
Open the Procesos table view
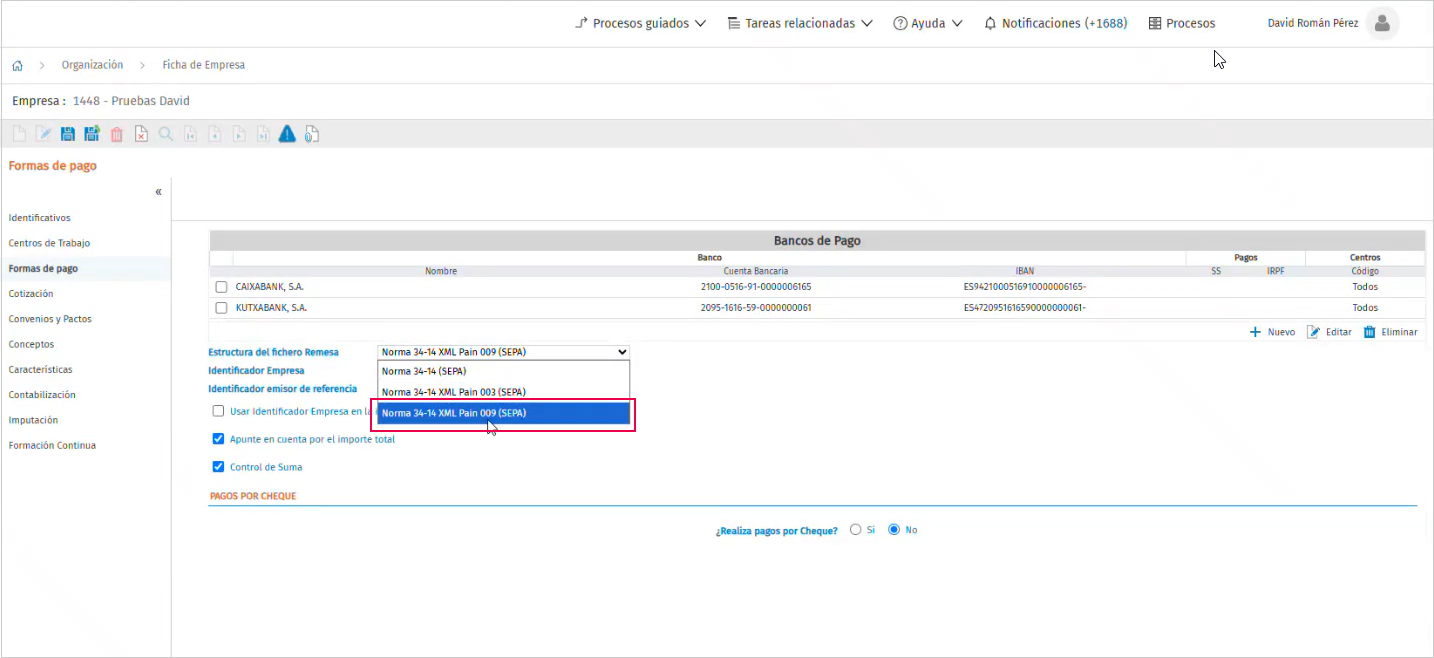[x=1182, y=23]
